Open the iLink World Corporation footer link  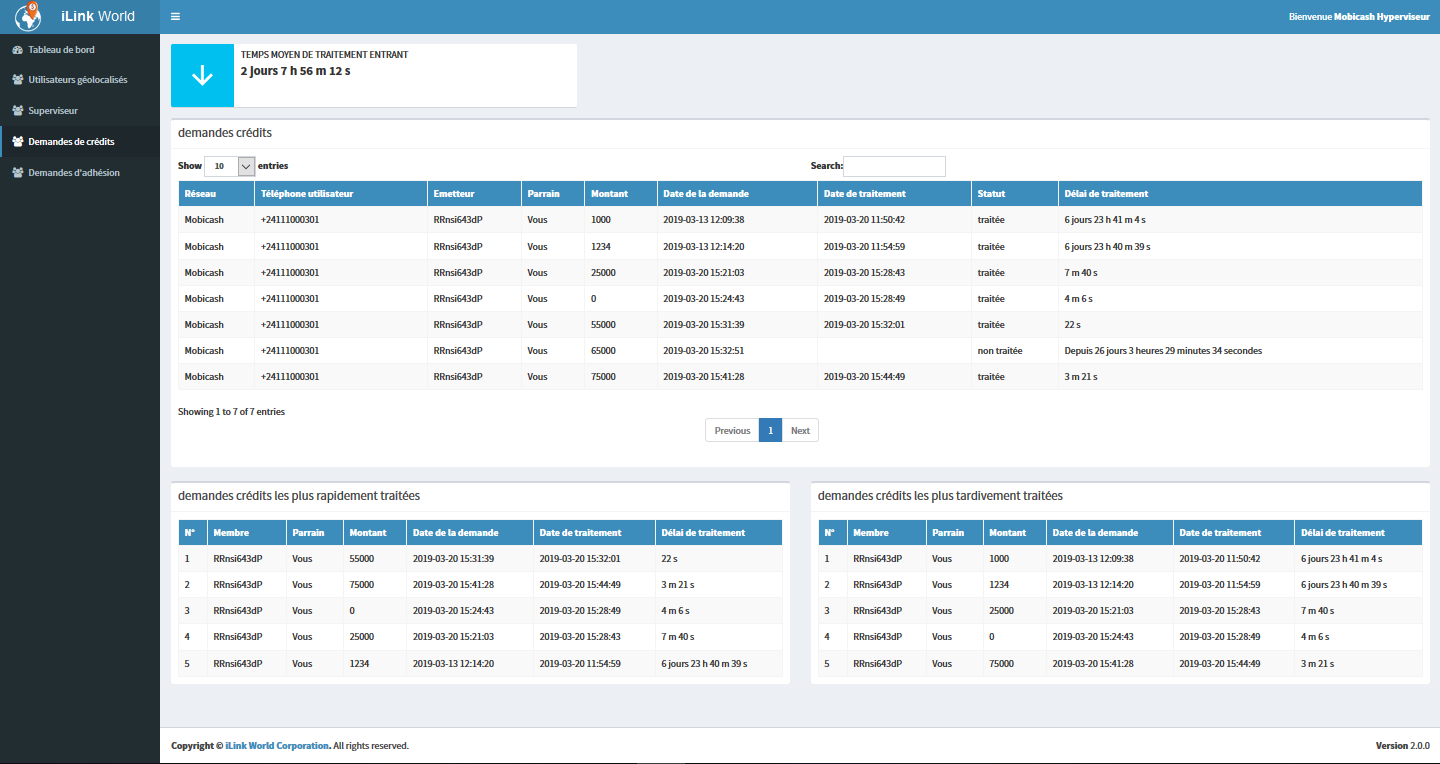tap(277, 746)
